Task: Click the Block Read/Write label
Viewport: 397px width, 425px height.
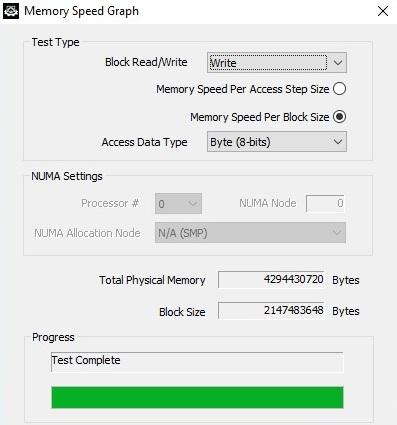Action: coord(146,62)
